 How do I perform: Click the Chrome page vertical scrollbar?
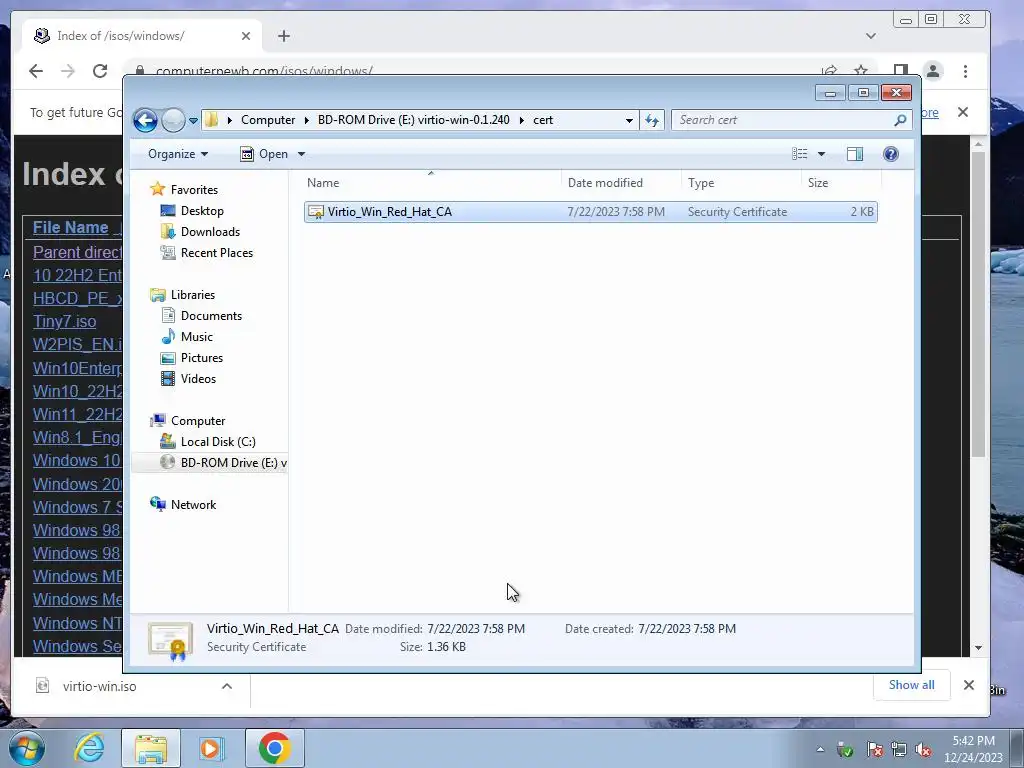(x=978, y=304)
